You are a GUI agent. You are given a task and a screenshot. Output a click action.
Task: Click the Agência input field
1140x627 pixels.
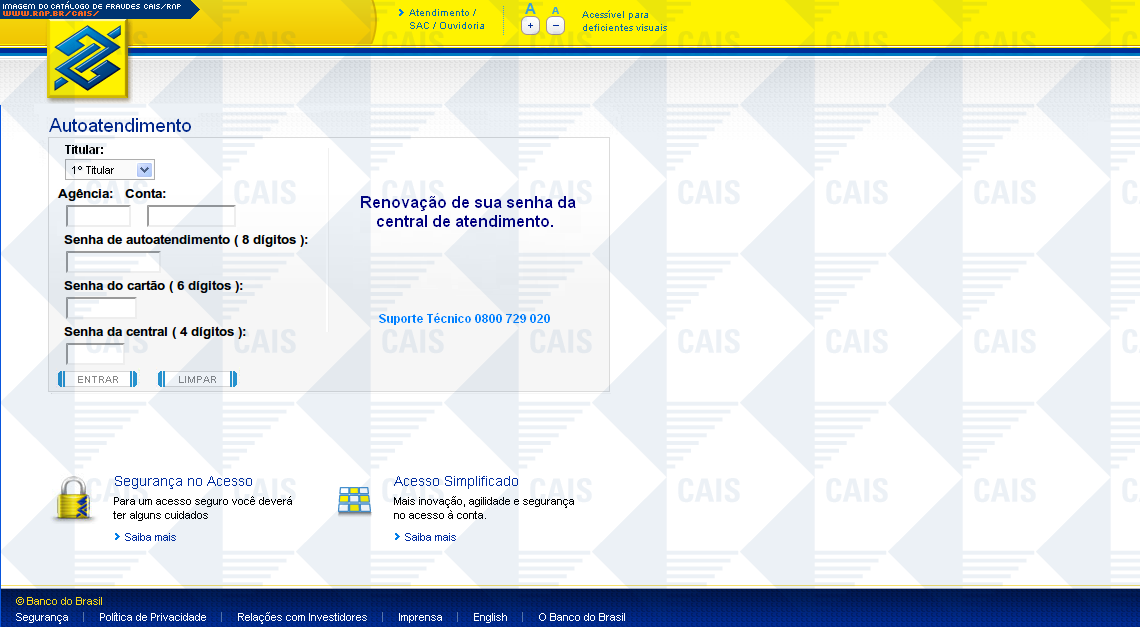pos(98,216)
